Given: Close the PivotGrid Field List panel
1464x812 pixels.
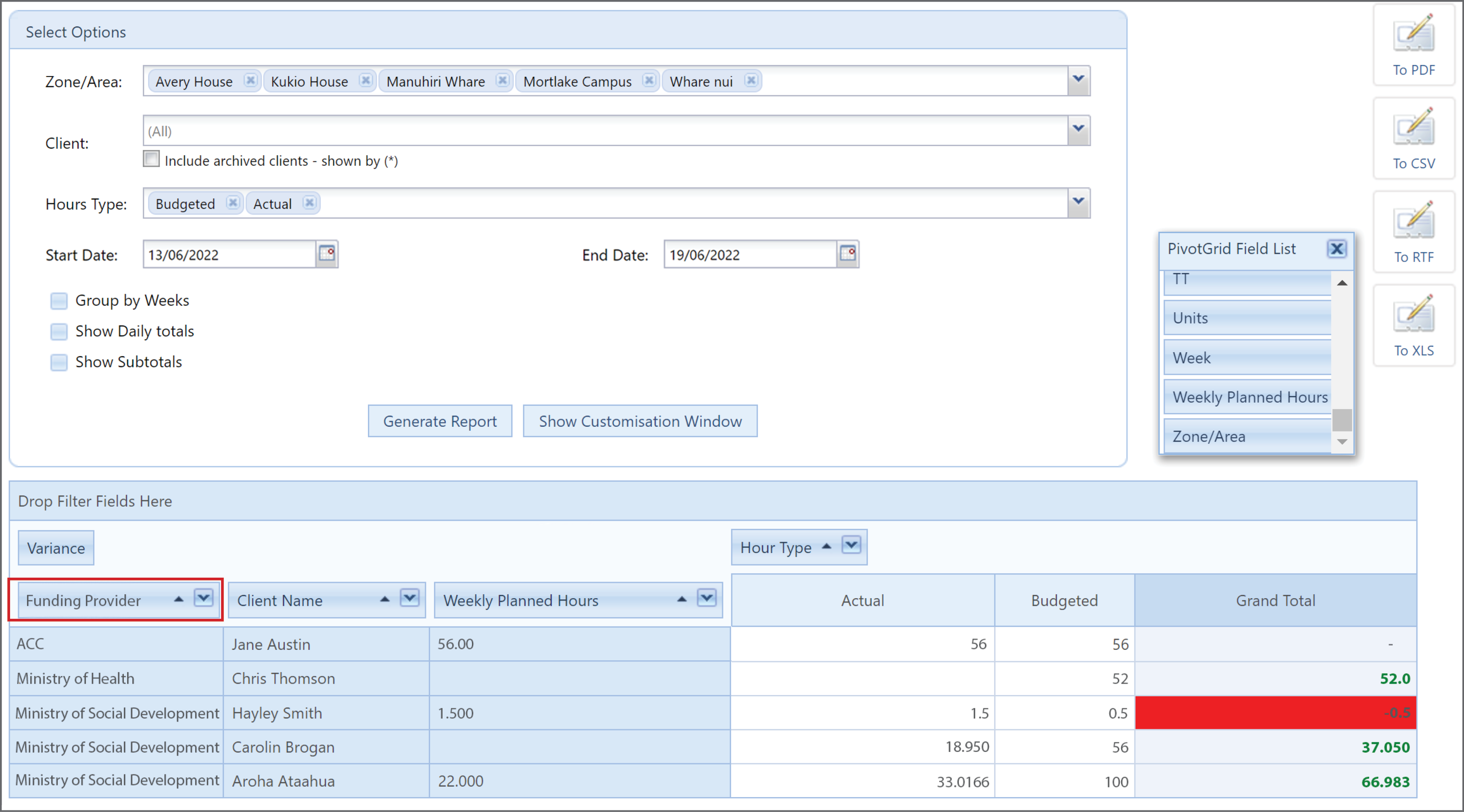Looking at the screenshot, I should click(1337, 248).
